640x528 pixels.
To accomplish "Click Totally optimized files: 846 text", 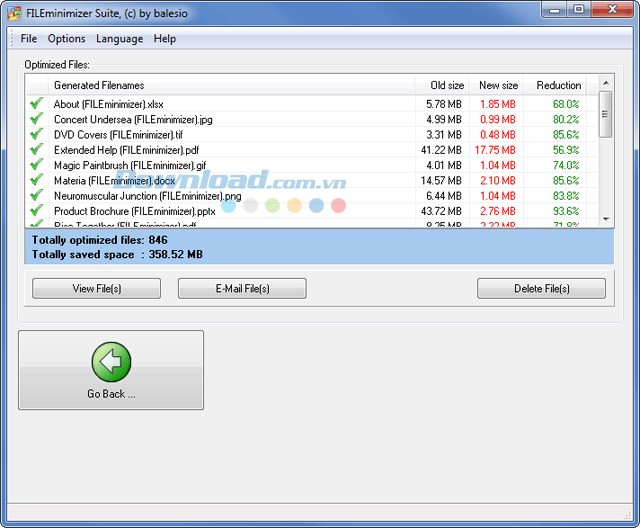I will [x=100, y=240].
